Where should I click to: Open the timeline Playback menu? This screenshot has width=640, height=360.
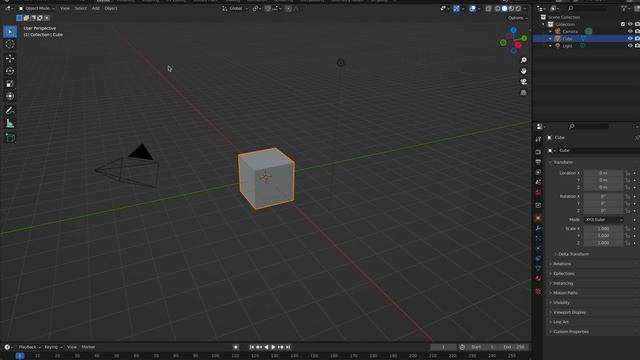click(x=29, y=347)
